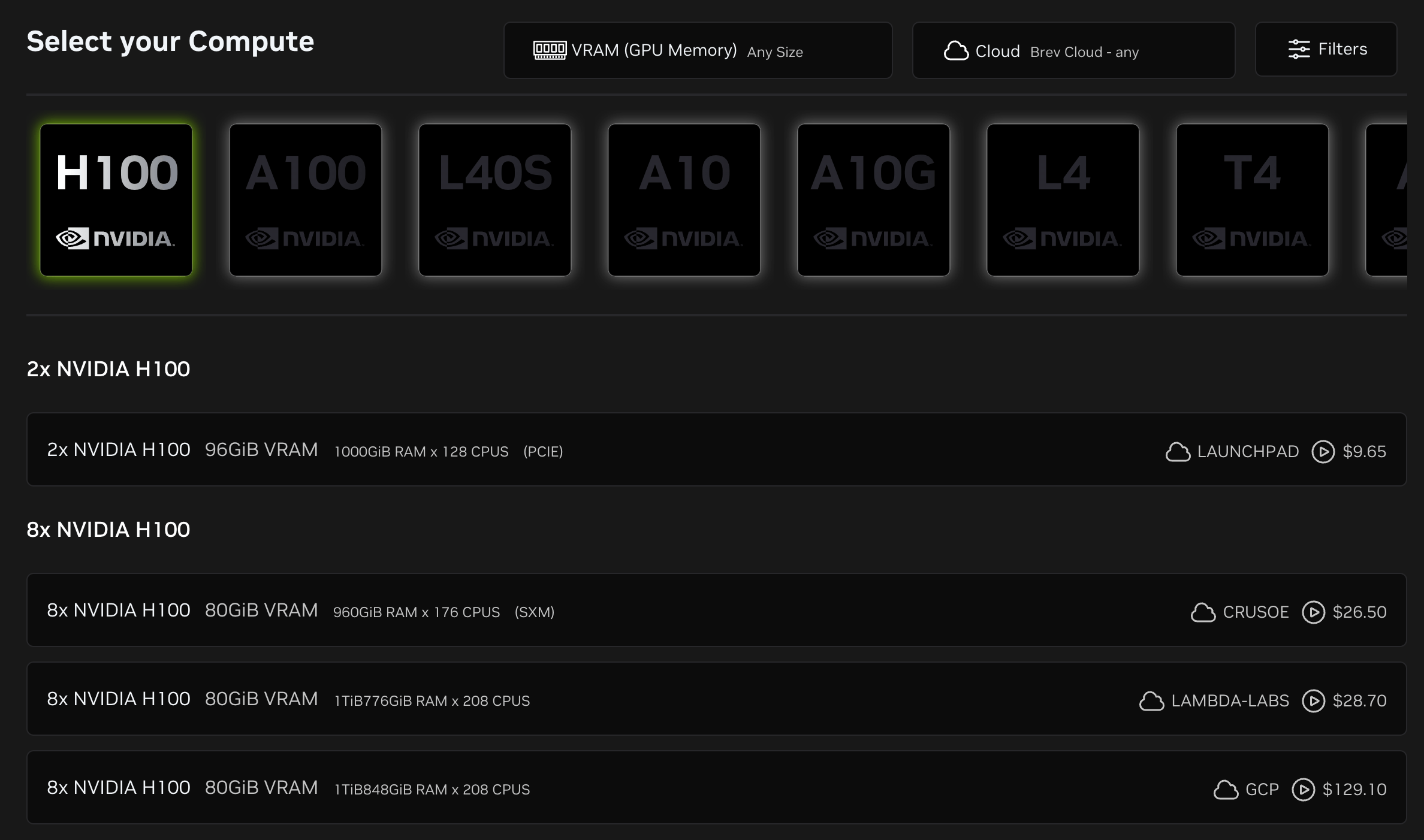Choose the A100 GPU tile
The width and height of the screenshot is (1424, 840).
306,200
